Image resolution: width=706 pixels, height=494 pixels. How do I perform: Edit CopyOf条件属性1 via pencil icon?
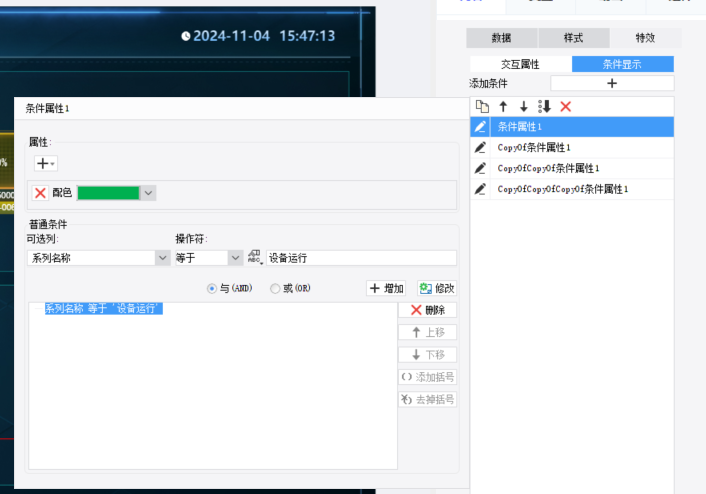[x=480, y=147]
